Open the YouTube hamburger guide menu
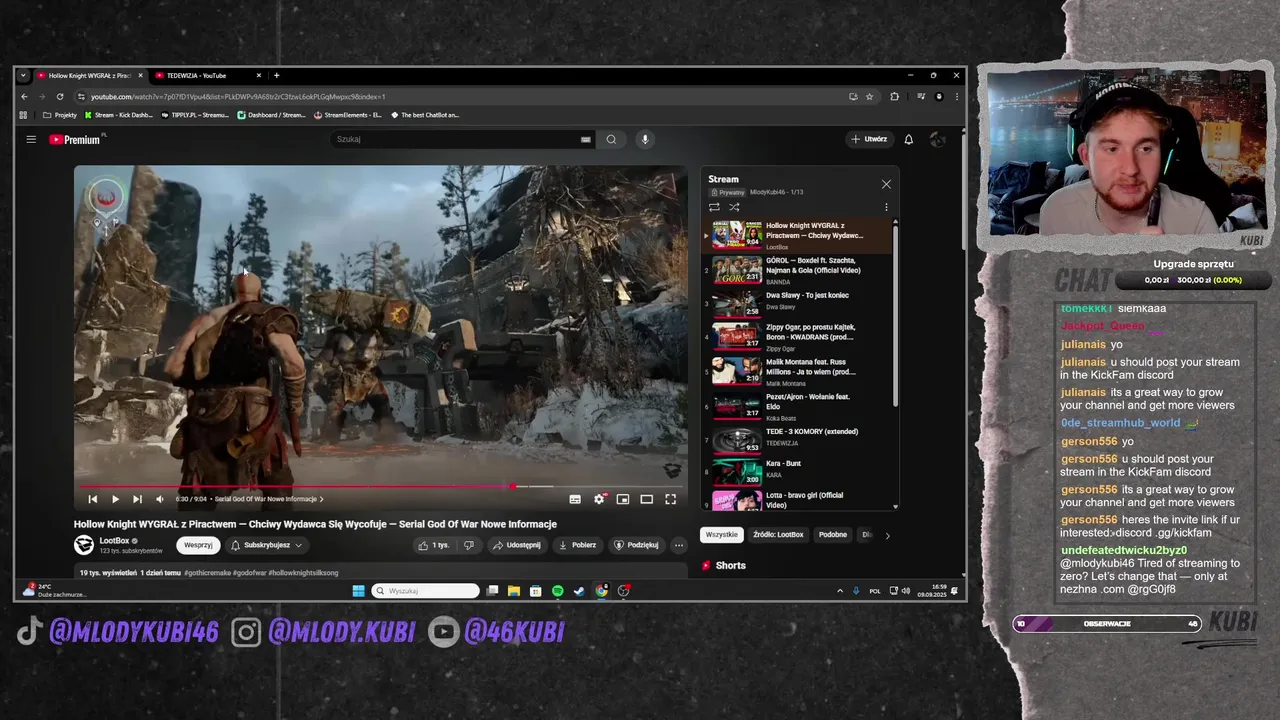The height and width of the screenshot is (720, 1280). click(x=31, y=139)
